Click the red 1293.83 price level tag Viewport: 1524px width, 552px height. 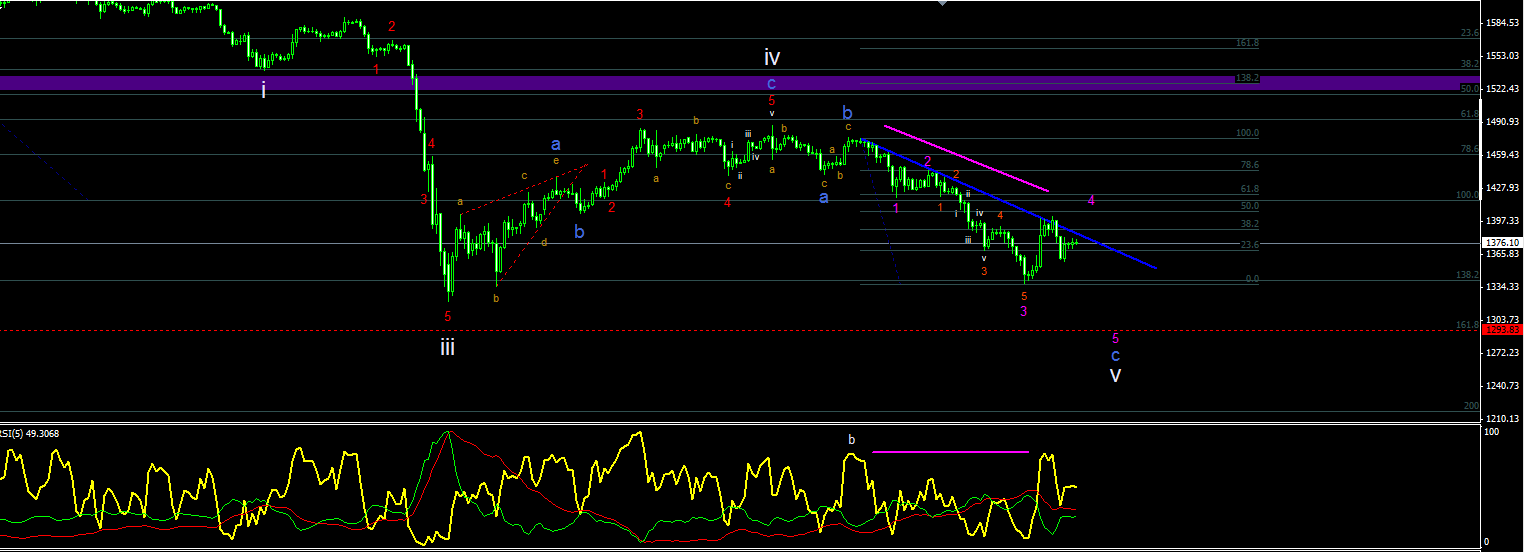1502,330
